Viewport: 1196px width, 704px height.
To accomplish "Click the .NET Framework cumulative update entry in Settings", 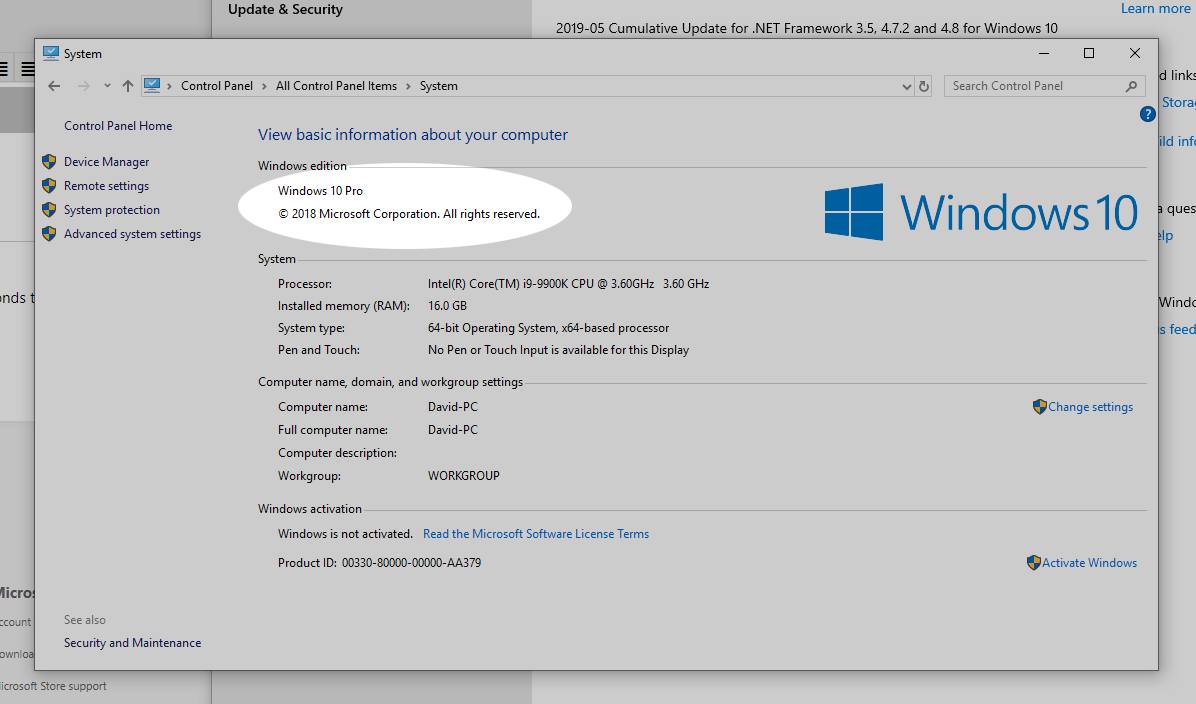I will tap(807, 28).
